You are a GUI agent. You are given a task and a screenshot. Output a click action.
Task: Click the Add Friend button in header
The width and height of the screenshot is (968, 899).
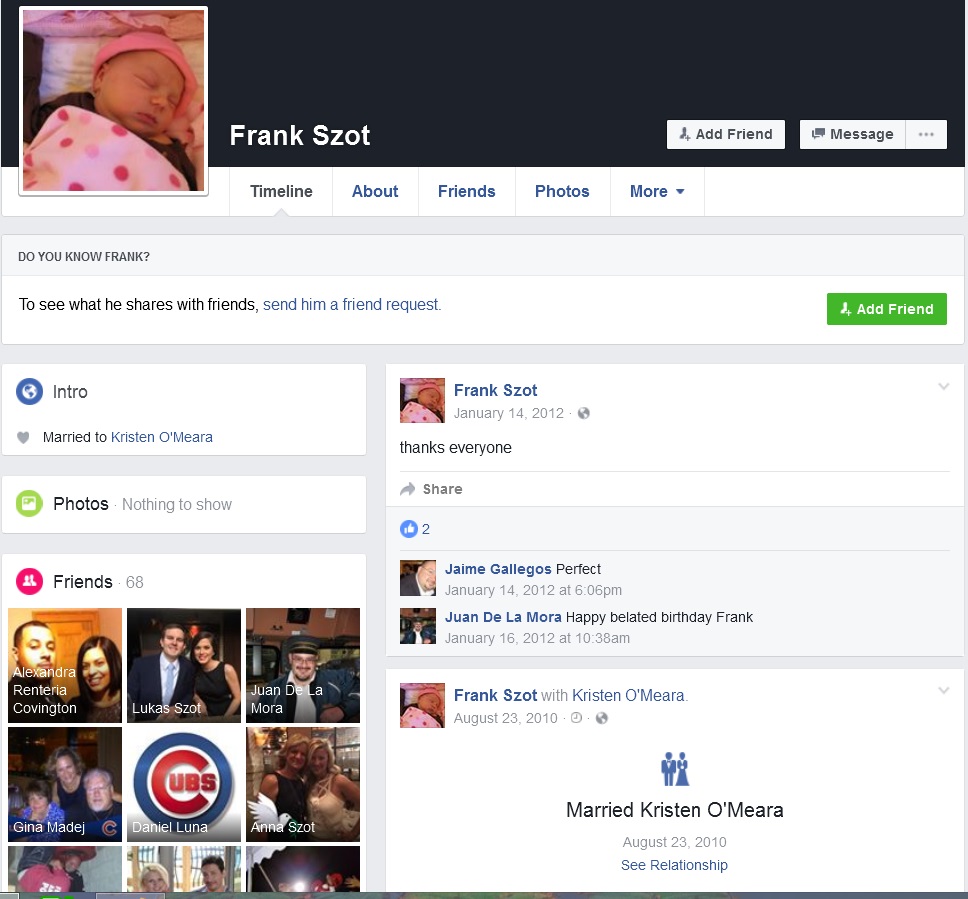(725, 134)
